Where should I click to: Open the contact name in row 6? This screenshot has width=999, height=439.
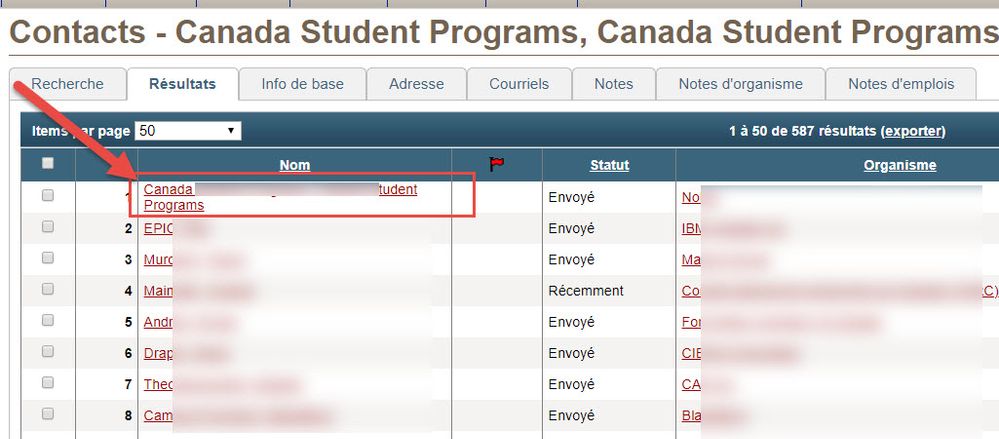point(159,354)
